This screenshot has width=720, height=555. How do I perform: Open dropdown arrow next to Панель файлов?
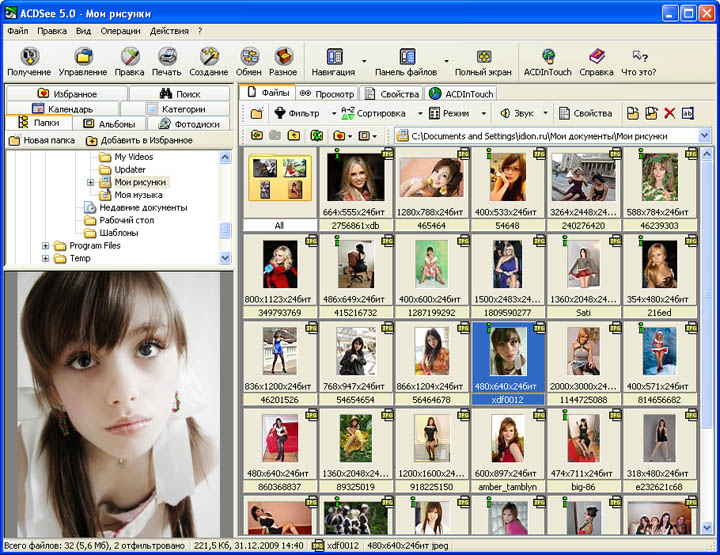click(446, 61)
